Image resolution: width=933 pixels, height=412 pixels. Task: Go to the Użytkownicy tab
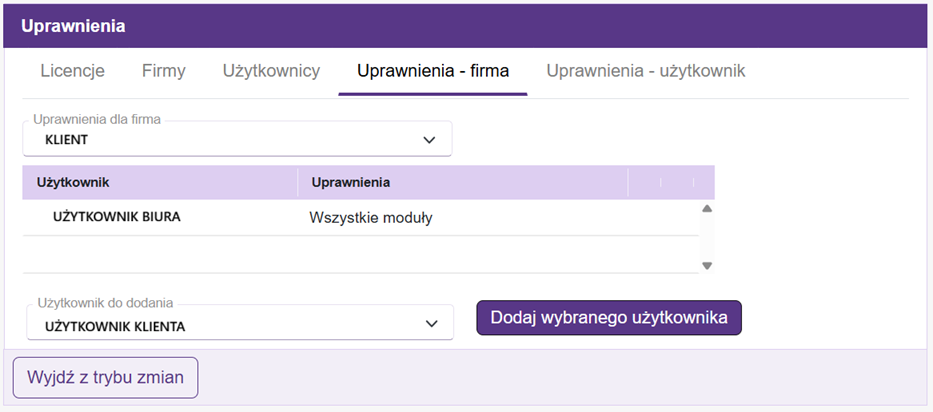click(271, 71)
